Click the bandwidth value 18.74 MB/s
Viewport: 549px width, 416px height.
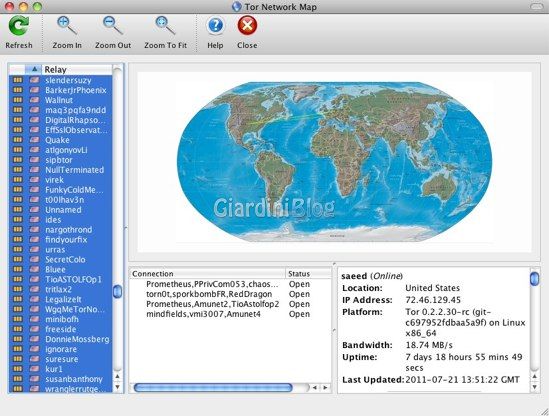[x=429, y=345]
